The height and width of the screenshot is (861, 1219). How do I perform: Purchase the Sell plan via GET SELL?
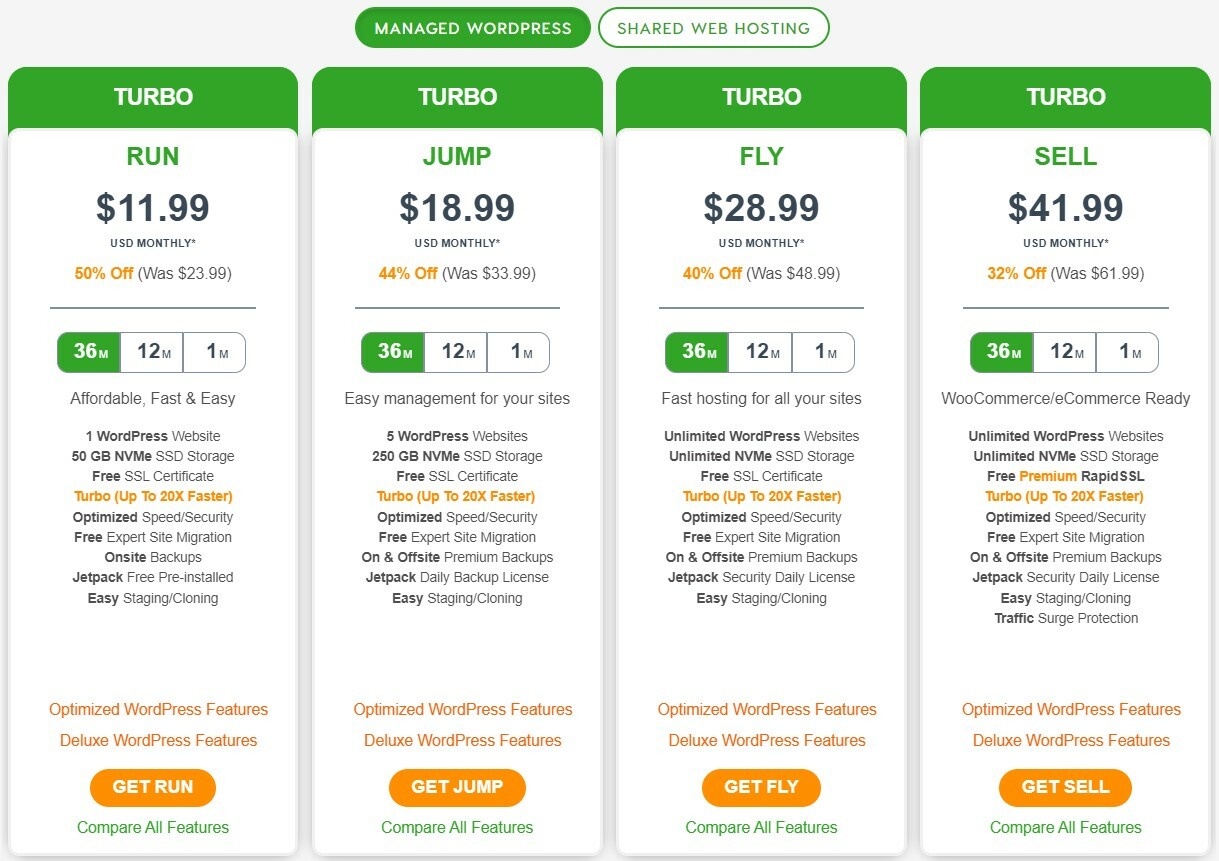point(1064,787)
